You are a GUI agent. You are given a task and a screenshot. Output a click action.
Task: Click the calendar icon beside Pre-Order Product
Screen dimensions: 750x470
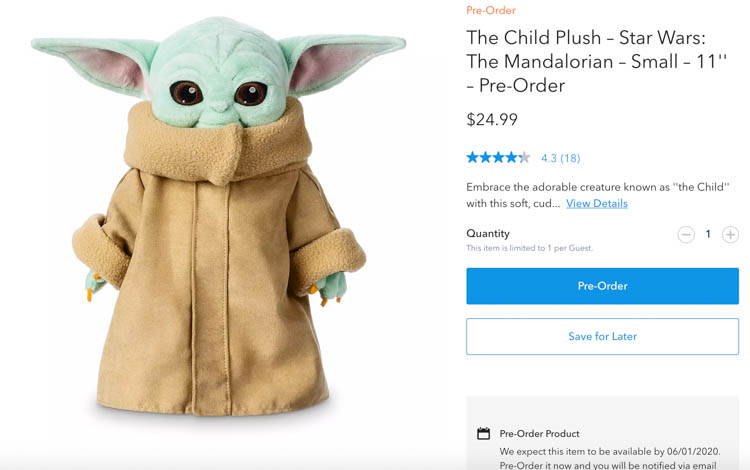483,434
